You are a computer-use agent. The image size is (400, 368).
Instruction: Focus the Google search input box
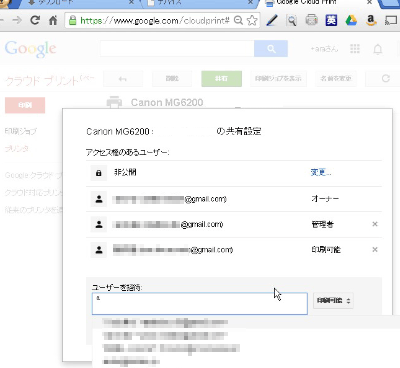[177, 49]
